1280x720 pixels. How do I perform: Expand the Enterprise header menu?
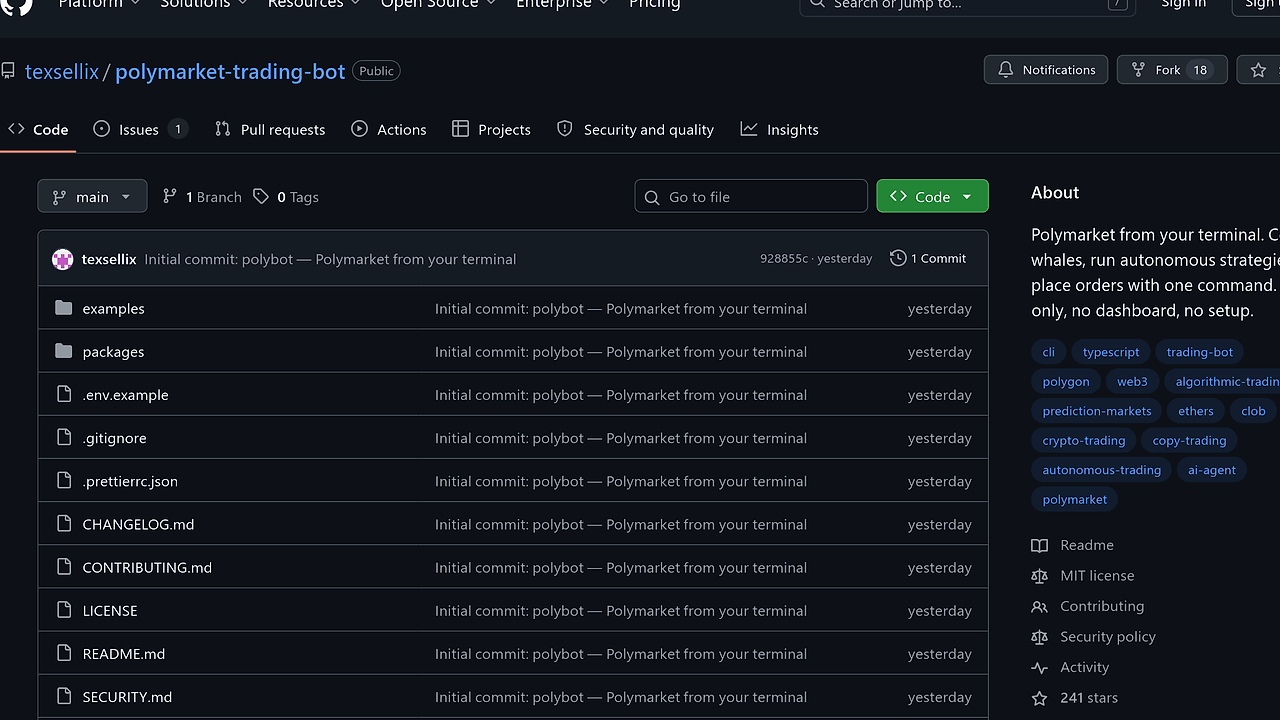(x=561, y=4)
